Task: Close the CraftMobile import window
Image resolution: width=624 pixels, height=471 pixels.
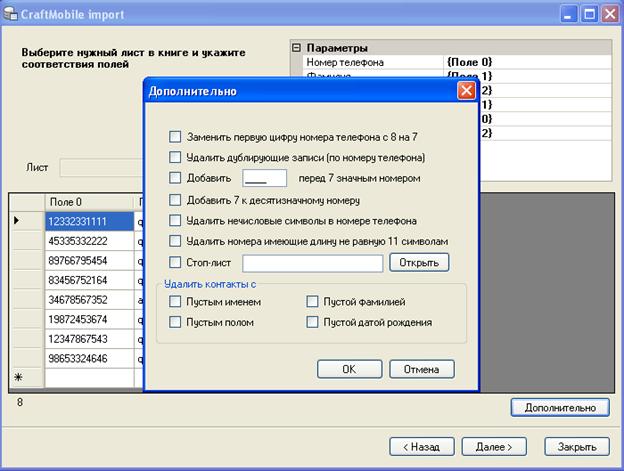Action: tap(610, 15)
